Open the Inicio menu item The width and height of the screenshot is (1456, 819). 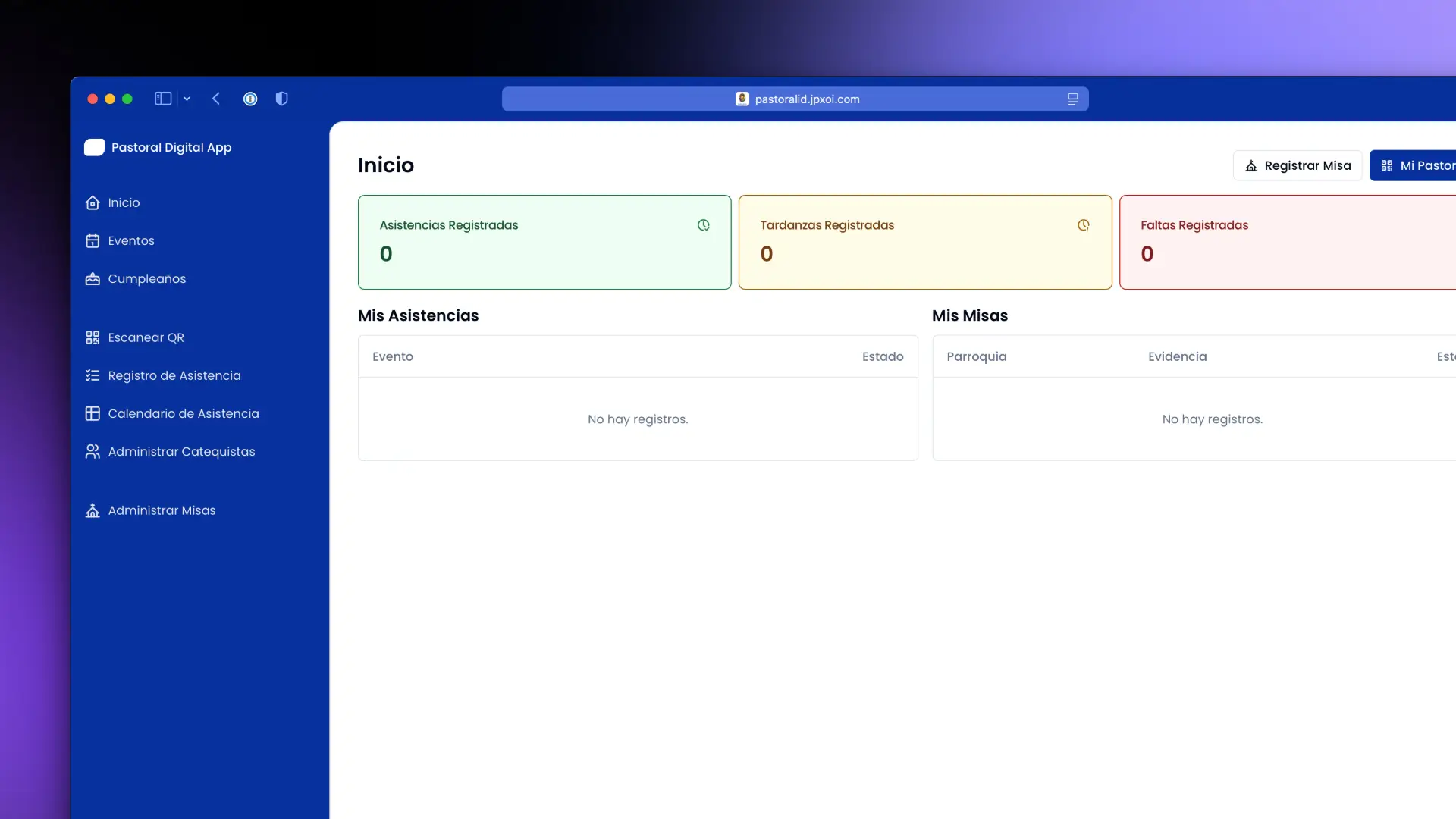point(124,202)
